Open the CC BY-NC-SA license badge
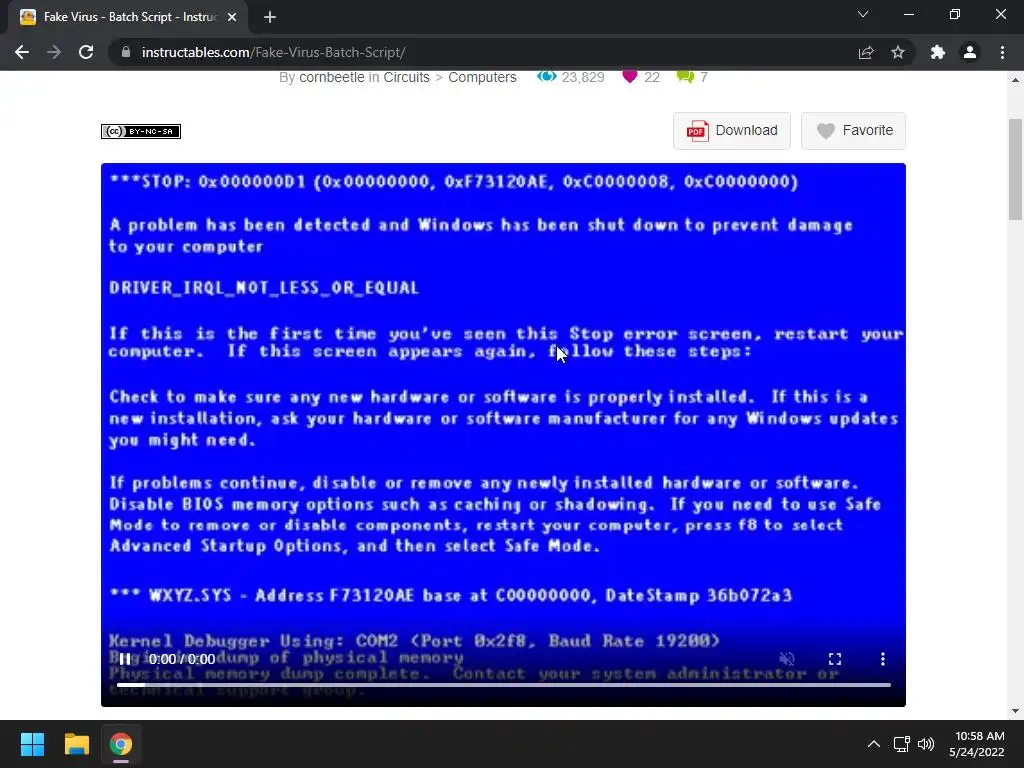This screenshot has width=1024, height=768. pos(140,131)
